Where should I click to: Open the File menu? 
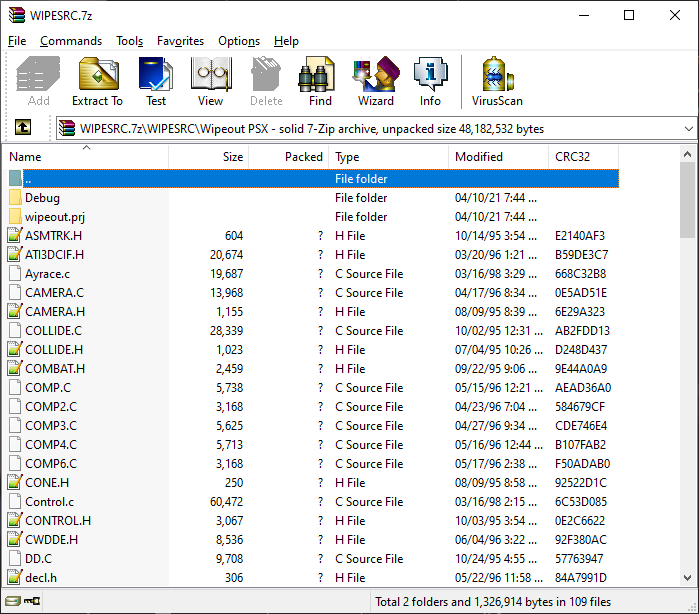pos(17,41)
